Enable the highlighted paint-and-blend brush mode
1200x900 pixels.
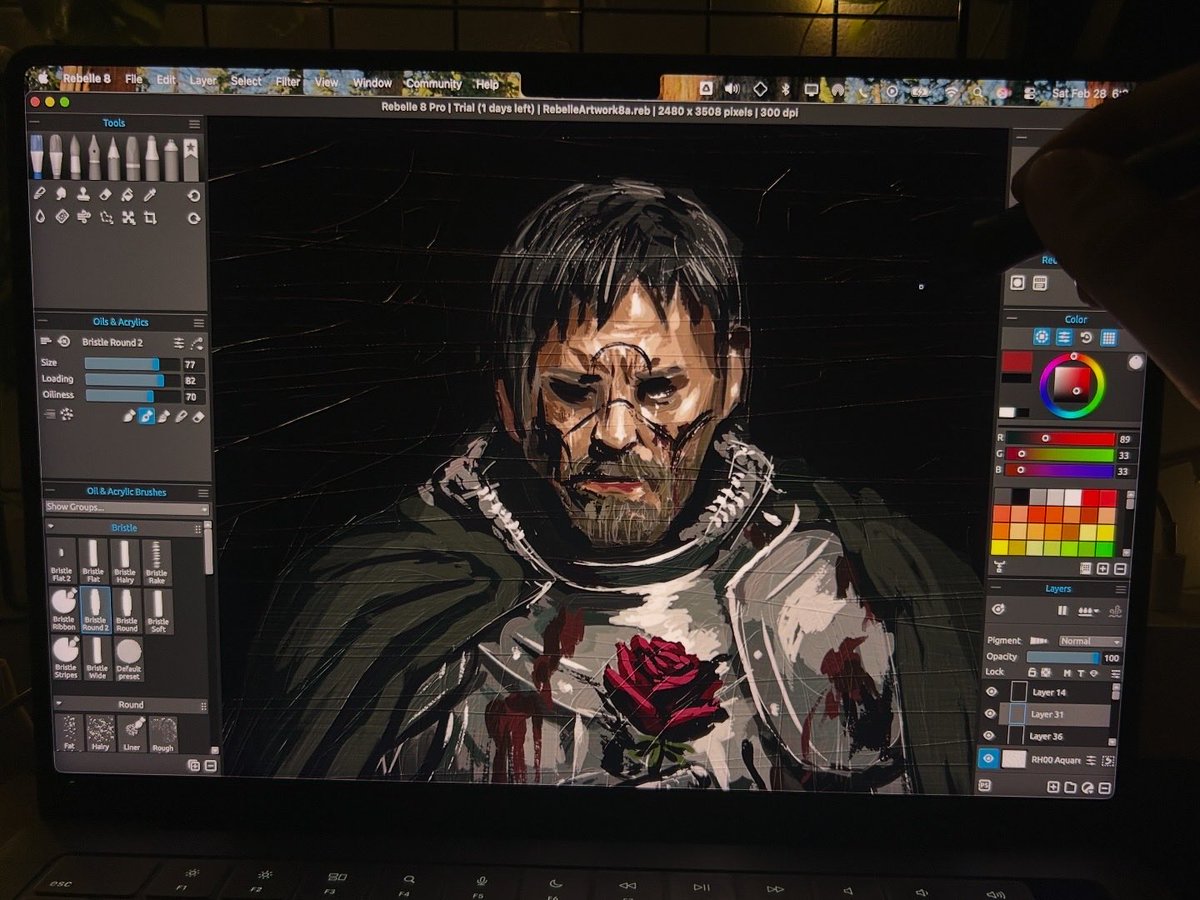click(x=146, y=417)
